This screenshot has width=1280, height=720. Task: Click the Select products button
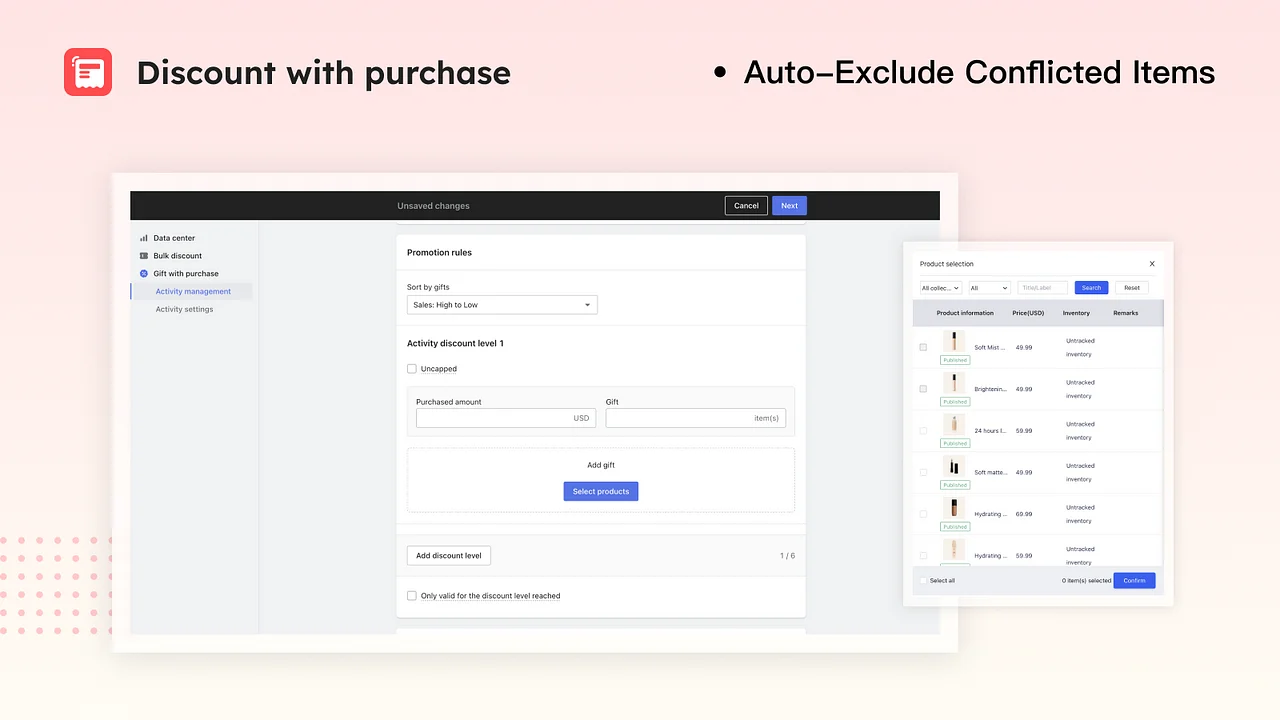600,492
